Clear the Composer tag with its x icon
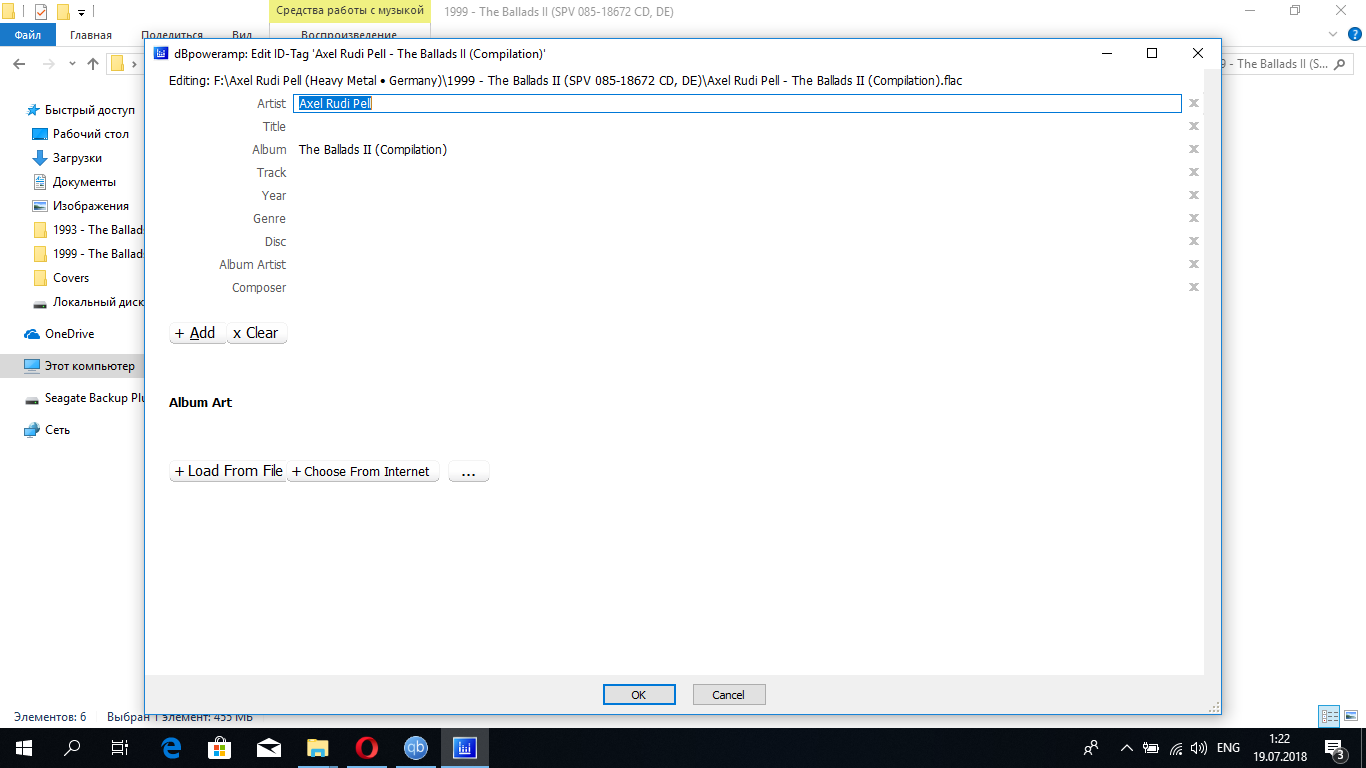The image size is (1366, 768). tap(1193, 287)
